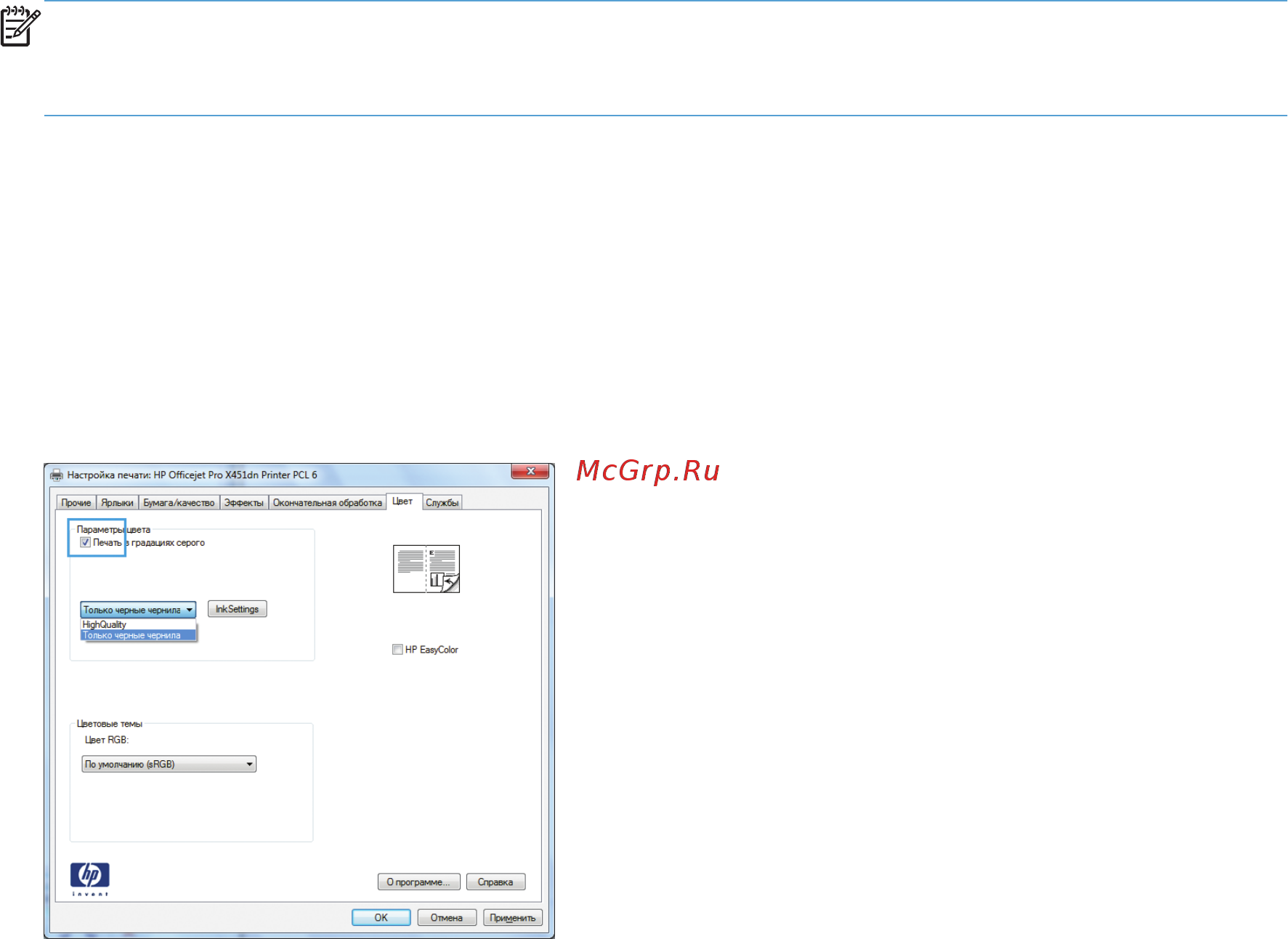Click the Цветовые темы group label
This screenshot has width=1288, height=939.
pos(110,724)
